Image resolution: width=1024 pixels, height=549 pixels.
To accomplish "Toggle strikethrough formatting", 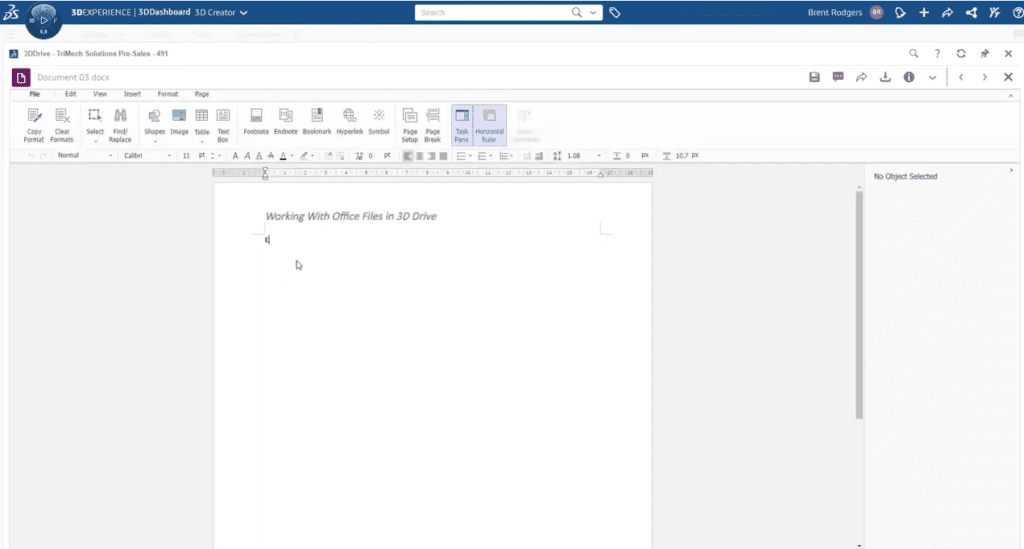I will (x=271, y=156).
